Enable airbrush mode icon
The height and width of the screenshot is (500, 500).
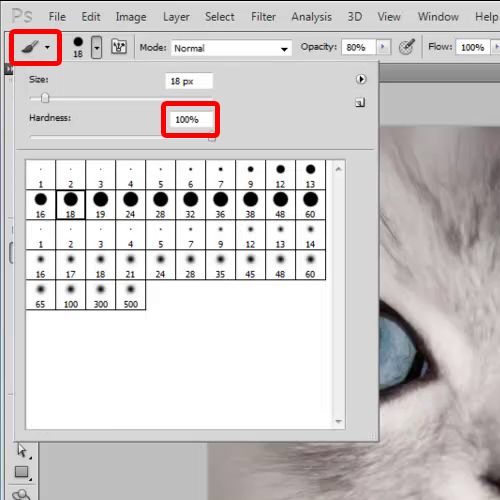pyautogui.click(x=407, y=47)
